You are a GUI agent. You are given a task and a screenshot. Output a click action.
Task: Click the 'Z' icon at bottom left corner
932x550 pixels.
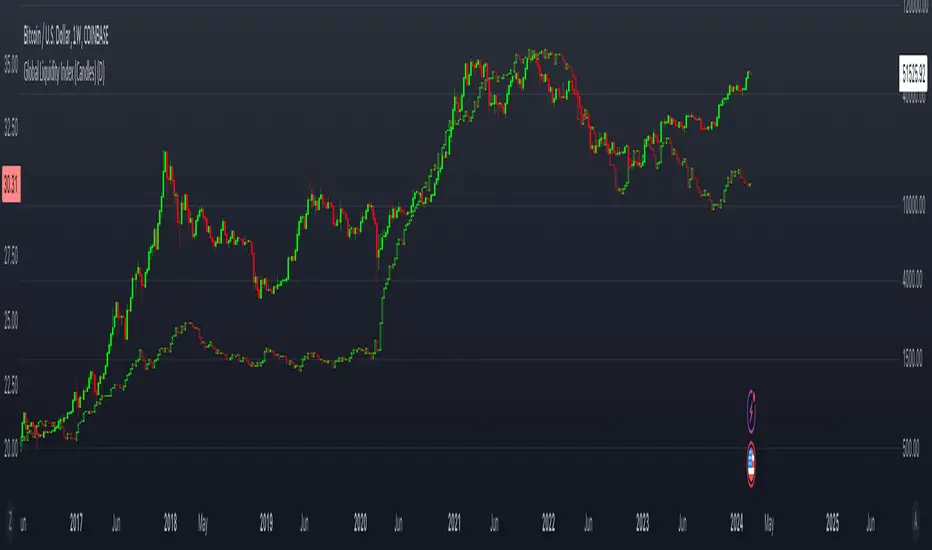pyautogui.click(x=12, y=520)
